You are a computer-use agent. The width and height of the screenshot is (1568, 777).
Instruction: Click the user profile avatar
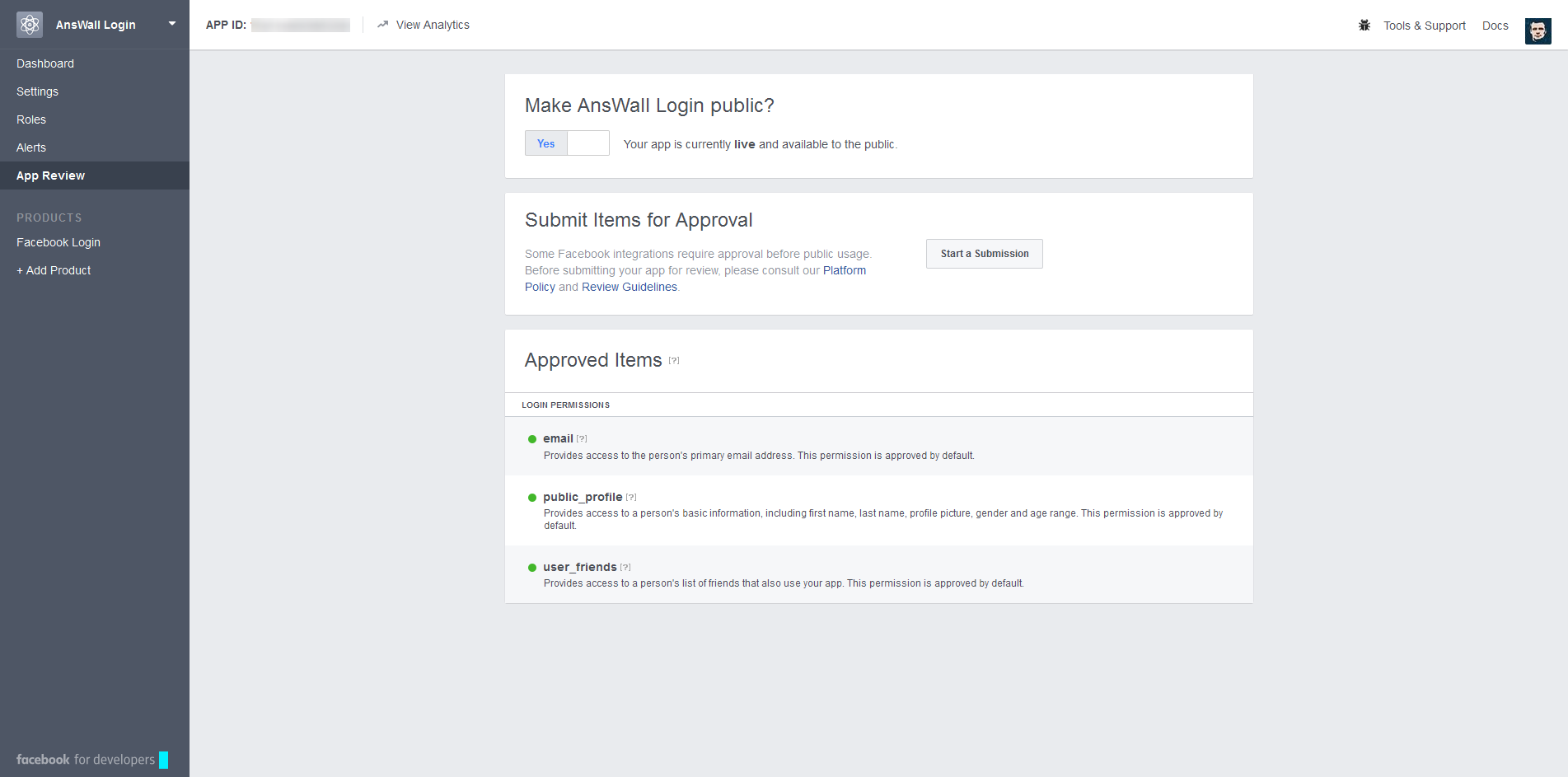[1538, 31]
